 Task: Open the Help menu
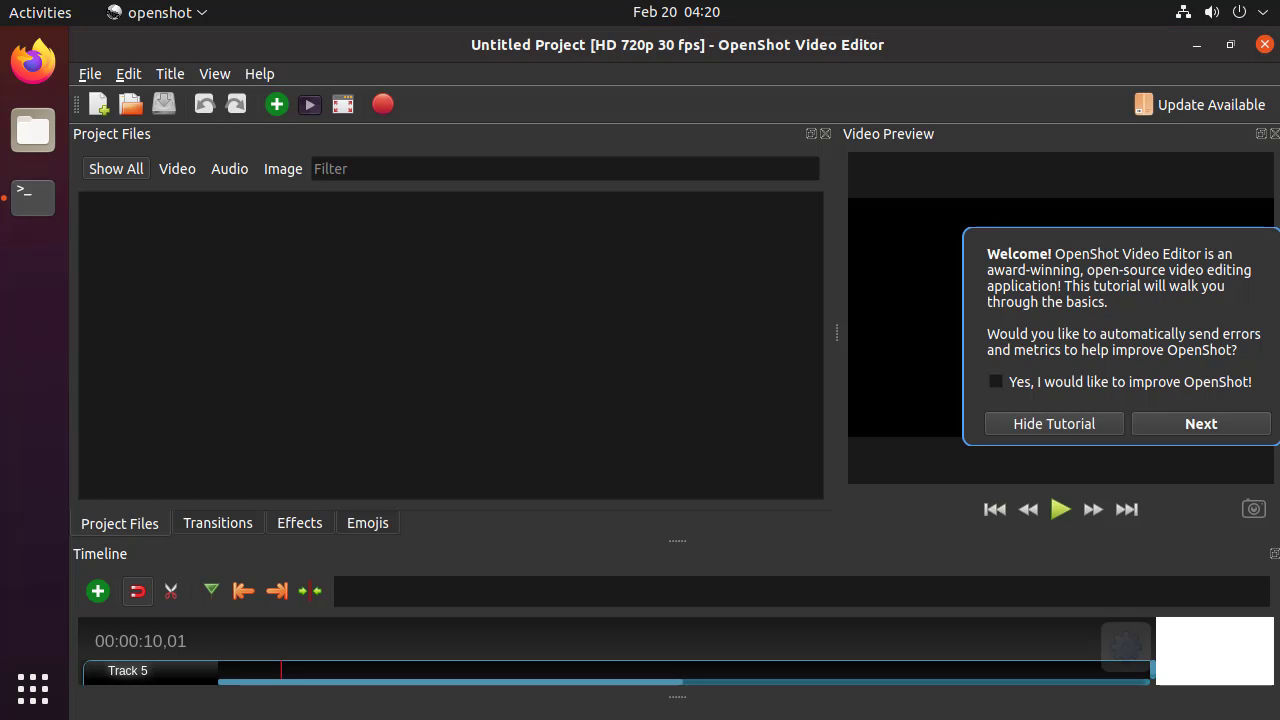tap(259, 74)
